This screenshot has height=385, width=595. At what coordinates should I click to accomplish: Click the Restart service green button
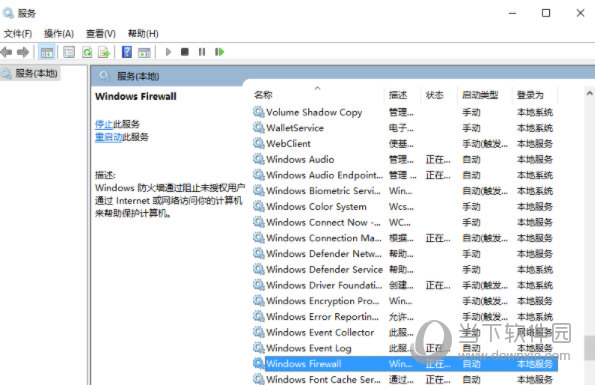pos(219,52)
